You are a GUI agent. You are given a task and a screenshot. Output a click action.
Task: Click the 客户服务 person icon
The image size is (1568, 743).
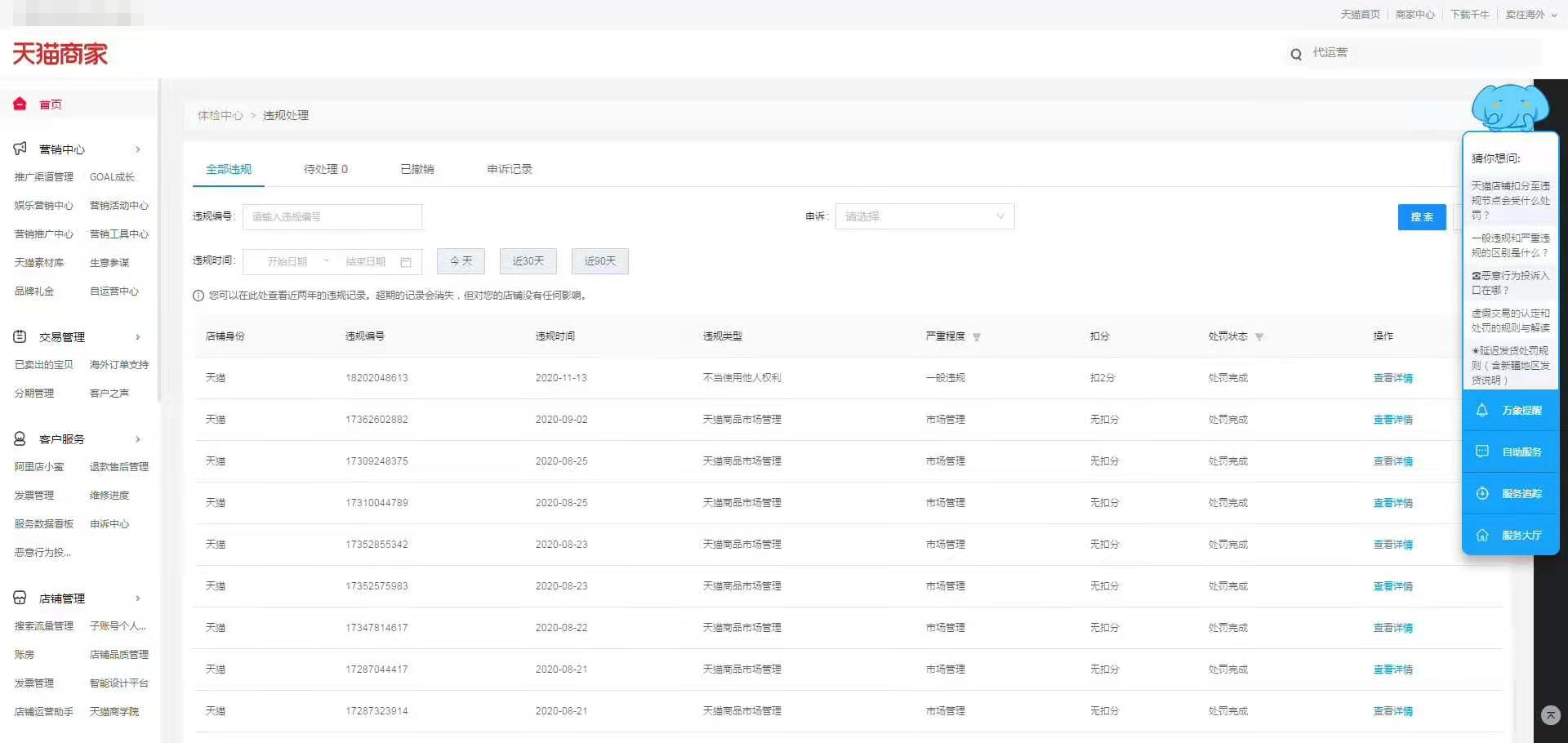coord(20,438)
